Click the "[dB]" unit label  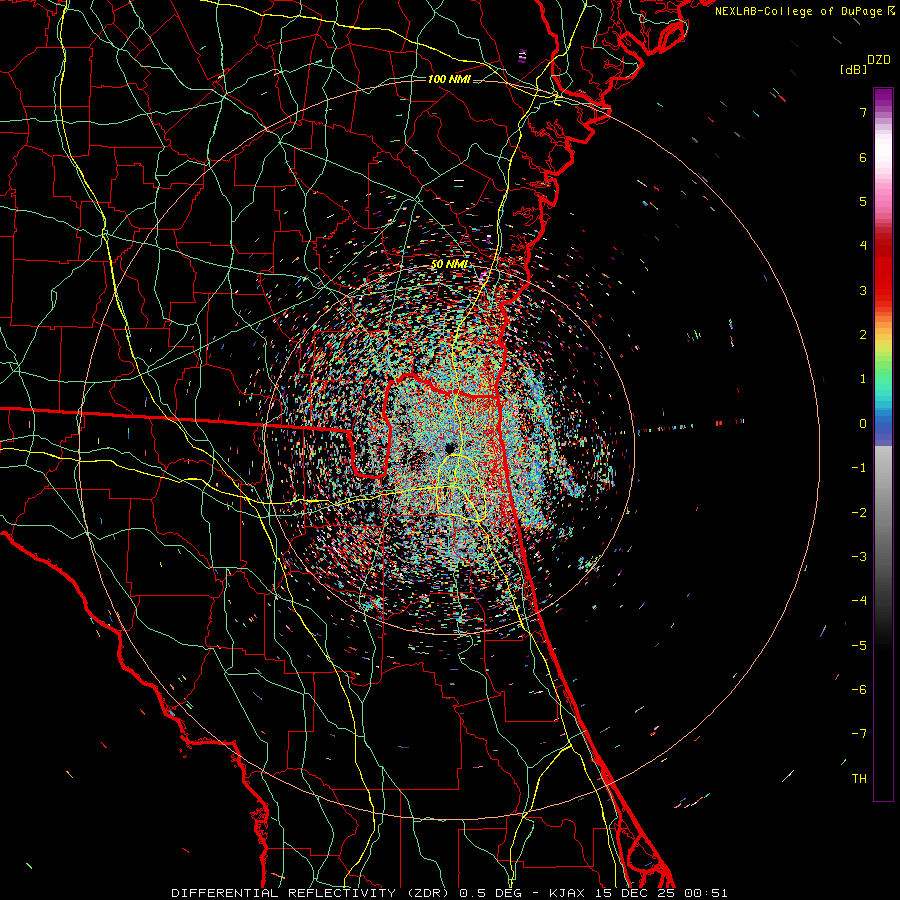[853, 69]
